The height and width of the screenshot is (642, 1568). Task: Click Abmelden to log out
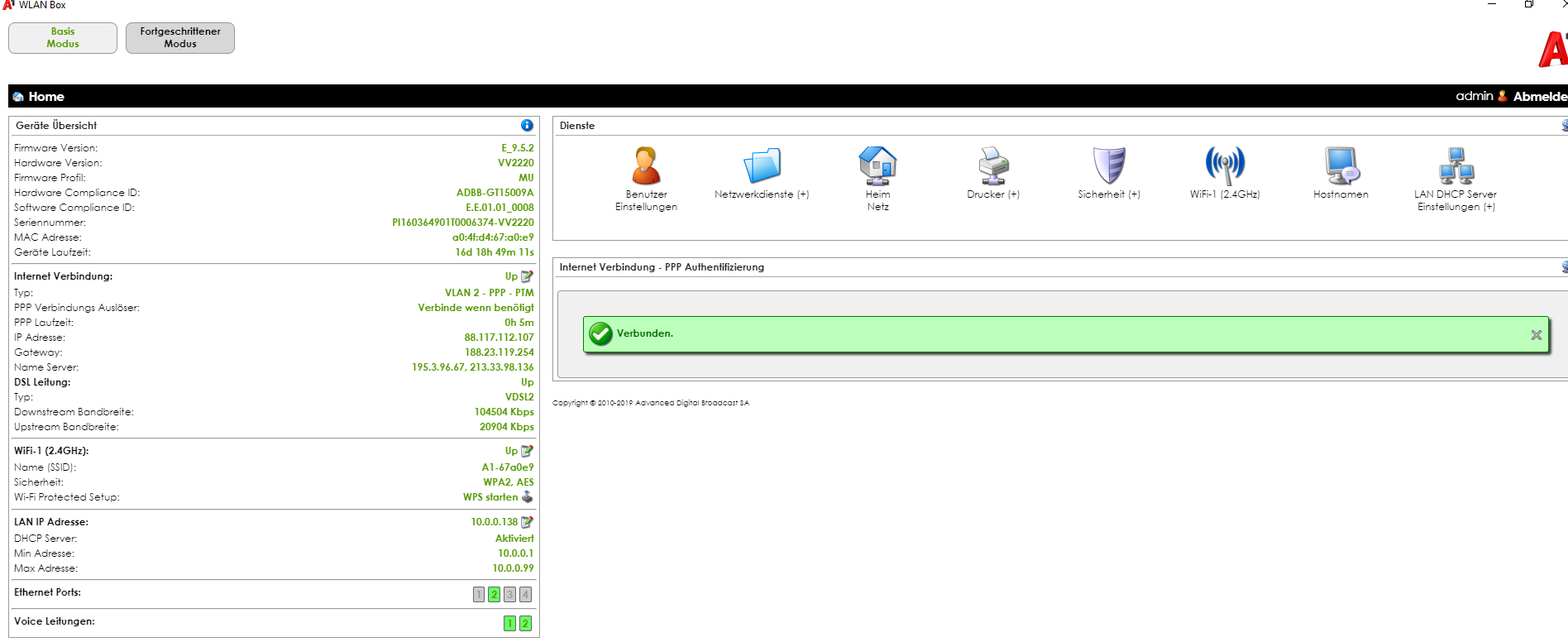pyautogui.click(x=1540, y=97)
